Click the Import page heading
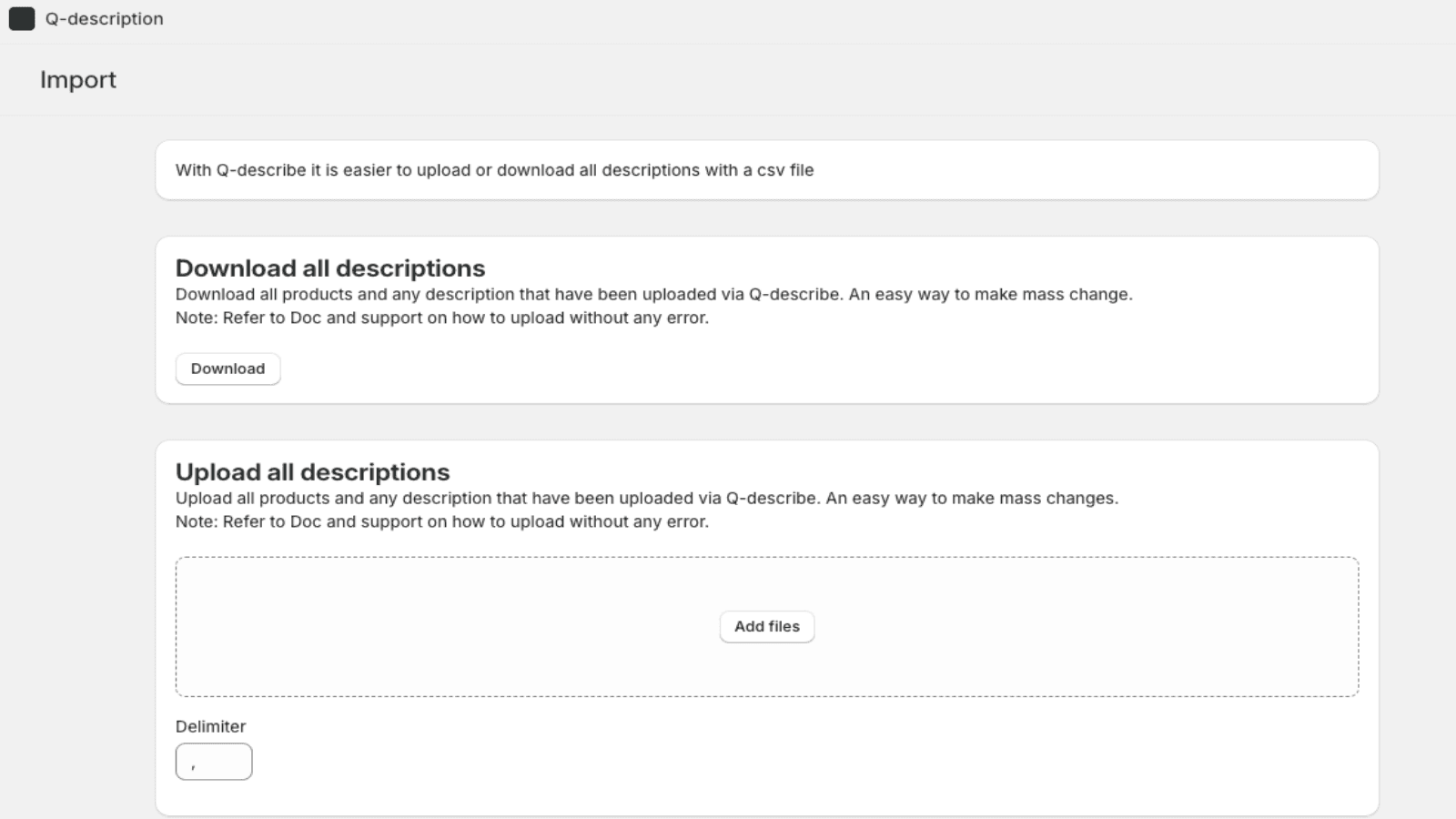This screenshot has height=819, width=1456. click(78, 80)
